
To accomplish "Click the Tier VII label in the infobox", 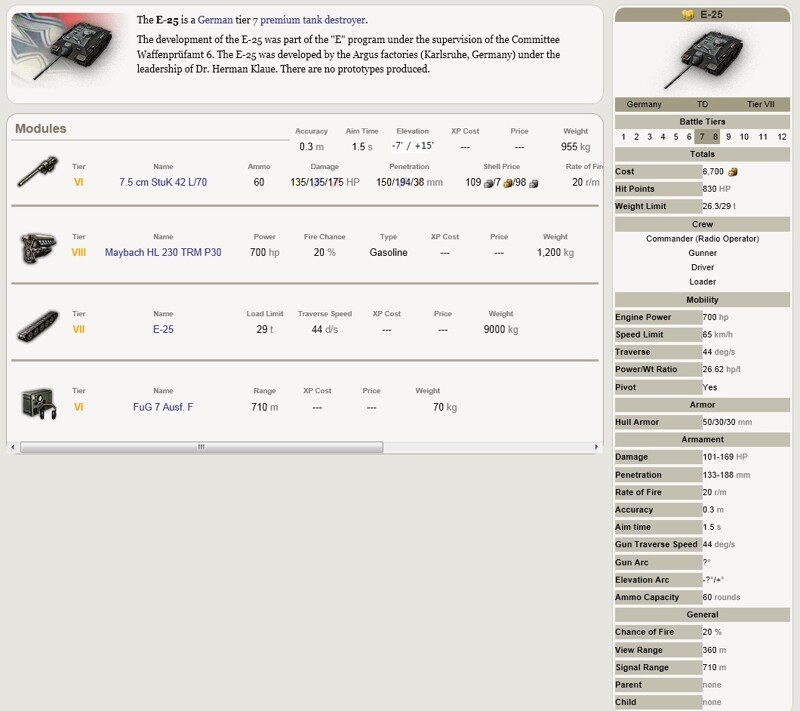I will [761, 104].
